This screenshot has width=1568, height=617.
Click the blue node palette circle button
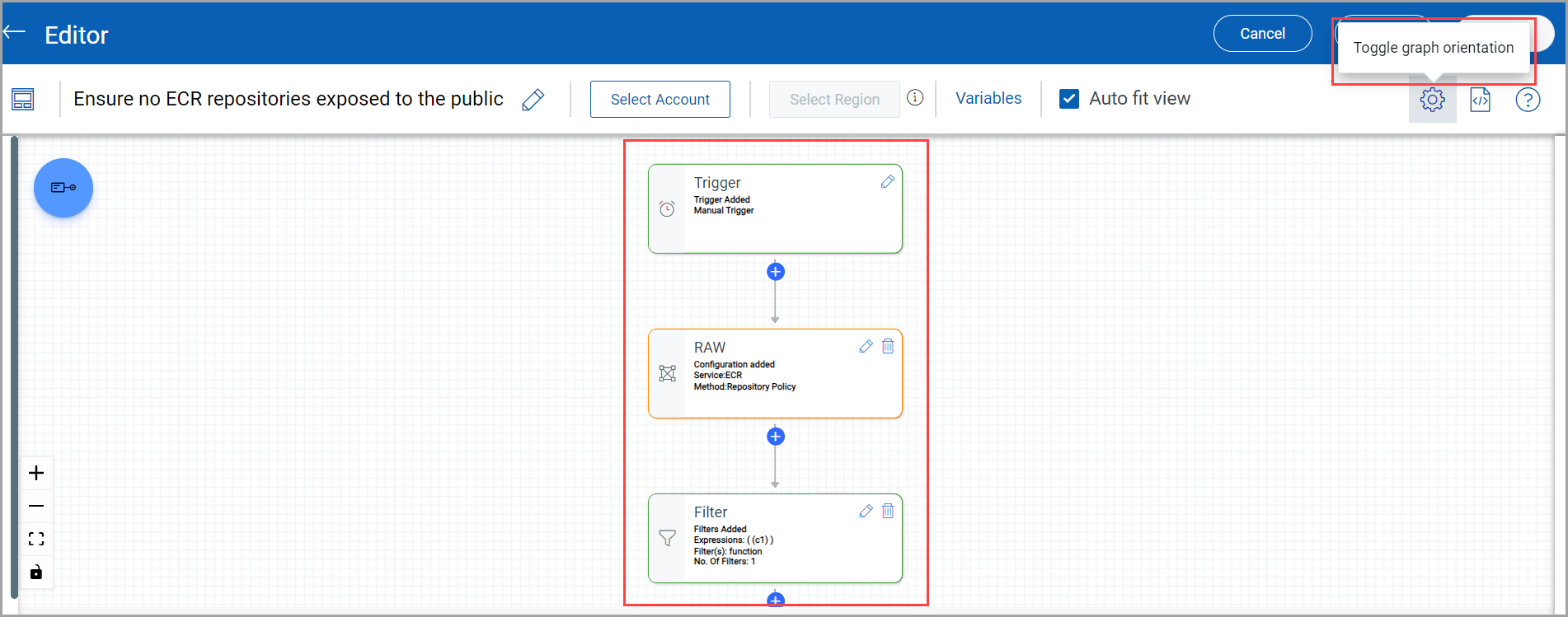click(63, 188)
